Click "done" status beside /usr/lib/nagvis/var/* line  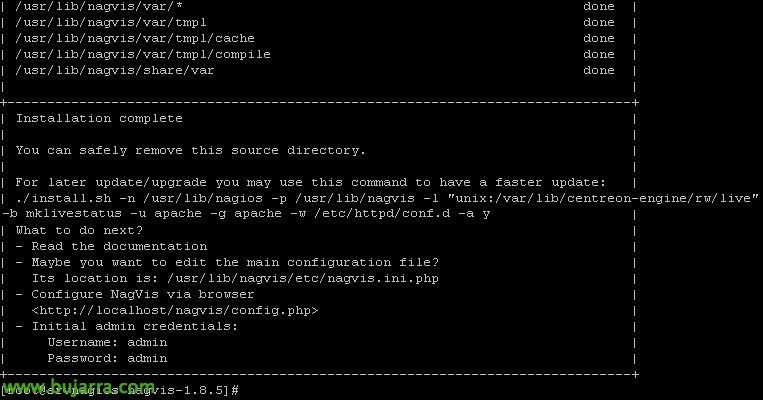(598, 6)
